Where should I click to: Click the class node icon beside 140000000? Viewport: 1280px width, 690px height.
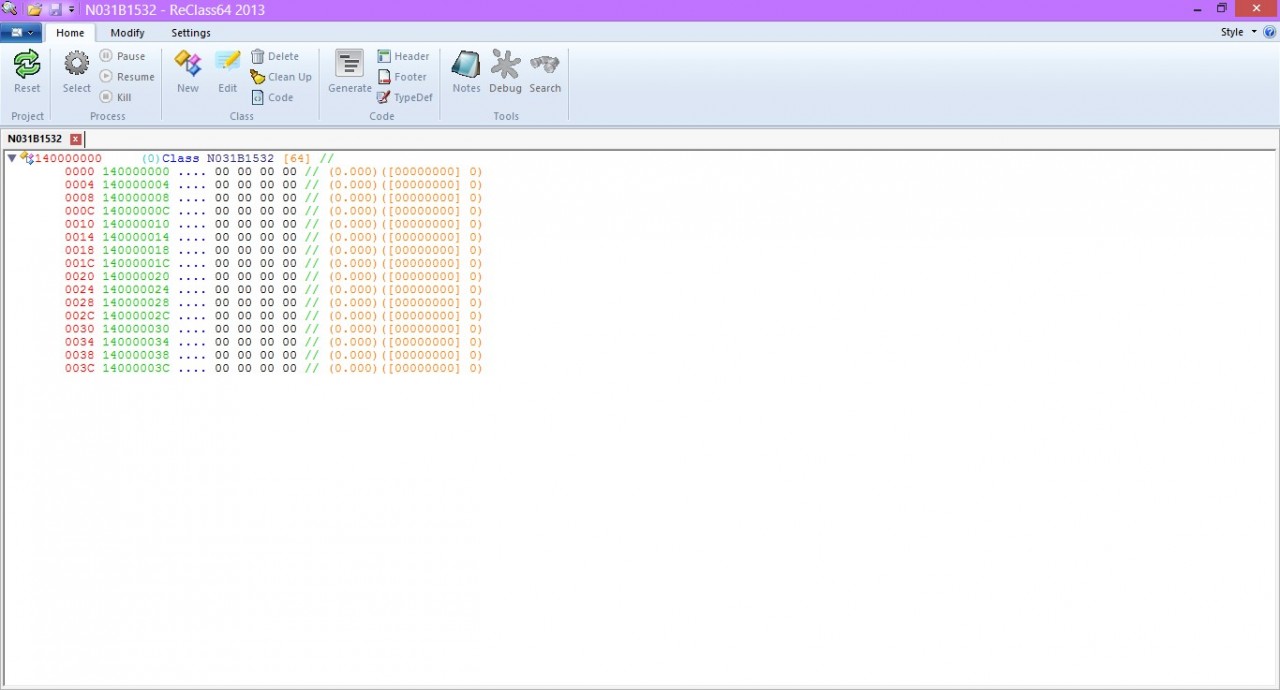27,158
